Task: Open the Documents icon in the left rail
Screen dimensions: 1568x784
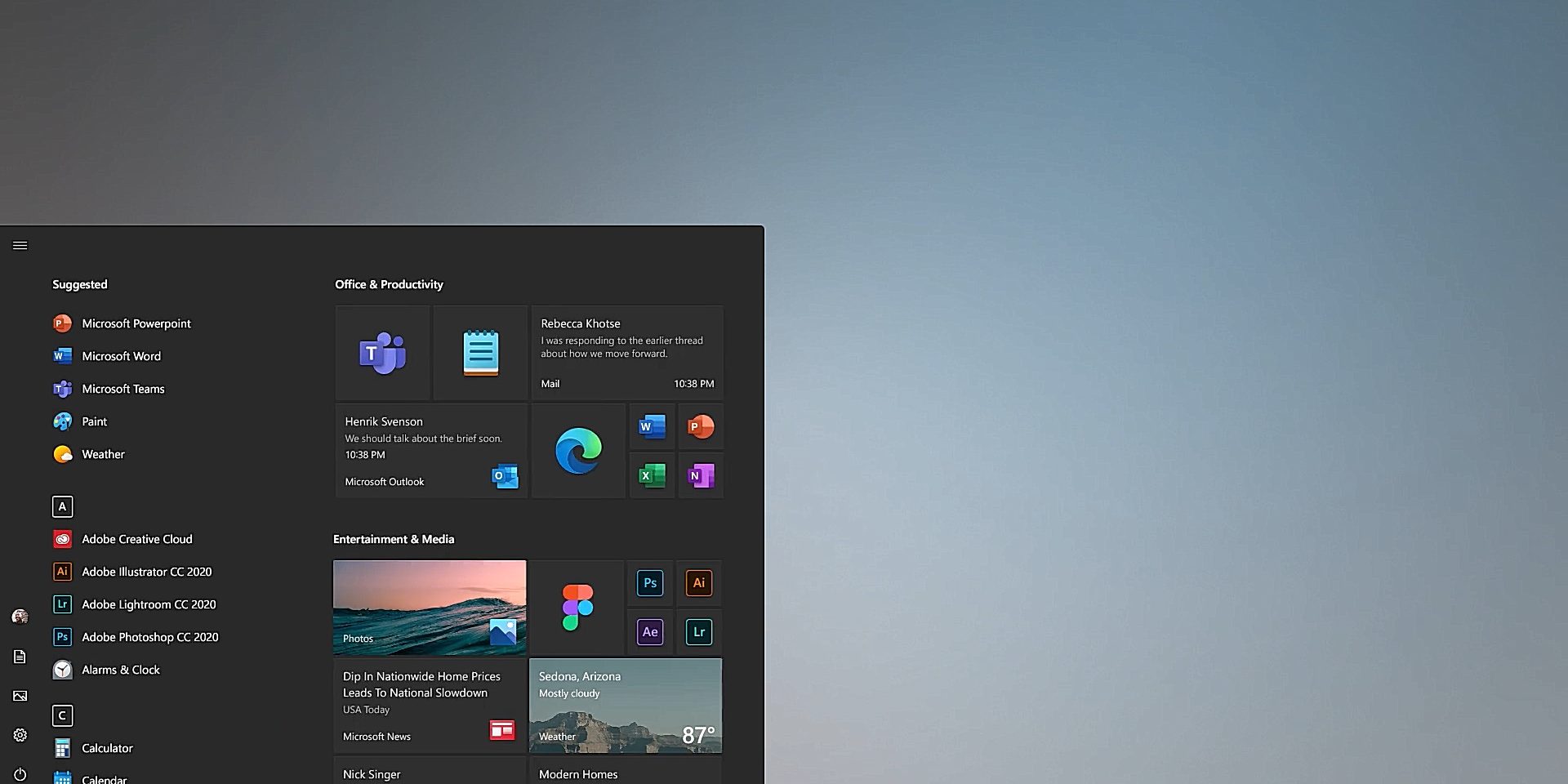Action: (20, 657)
